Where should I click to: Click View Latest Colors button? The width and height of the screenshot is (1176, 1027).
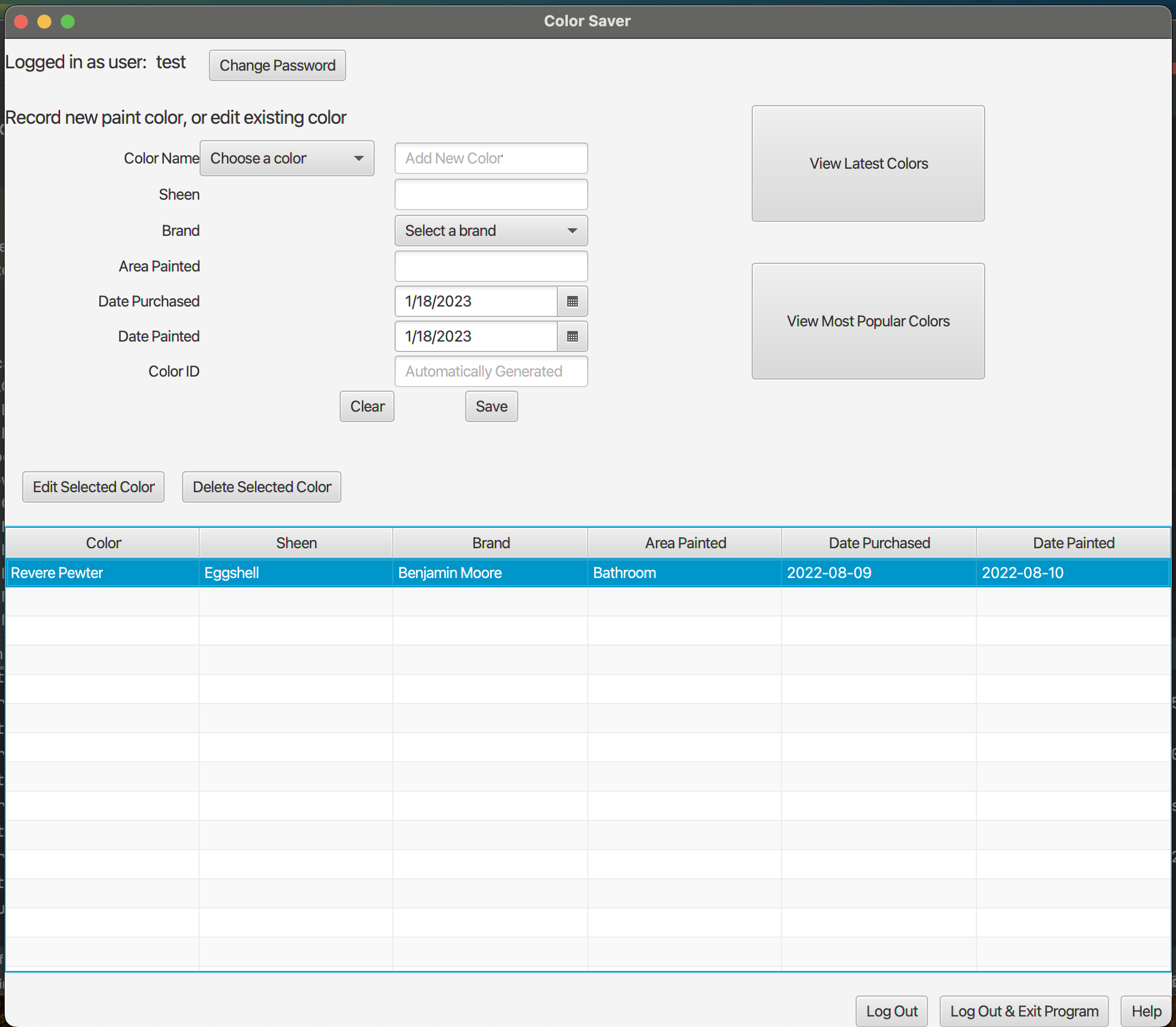pyautogui.click(x=868, y=163)
